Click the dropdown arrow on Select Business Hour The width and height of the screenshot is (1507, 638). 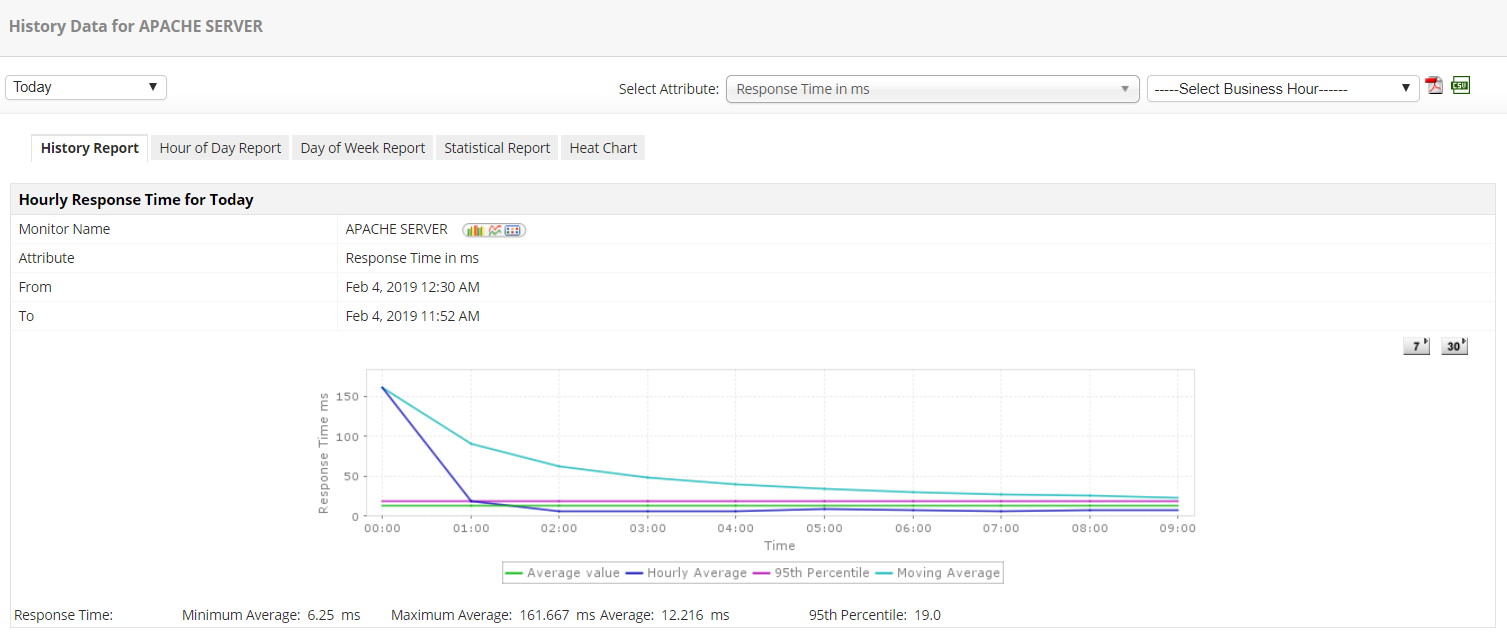point(1406,88)
